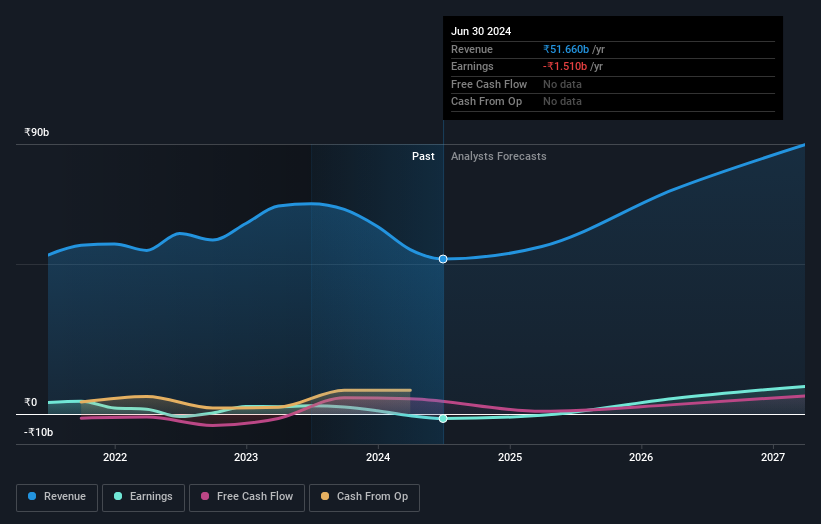Toggle the Cash From Op legend series
The image size is (821, 524).
click(364, 497)
